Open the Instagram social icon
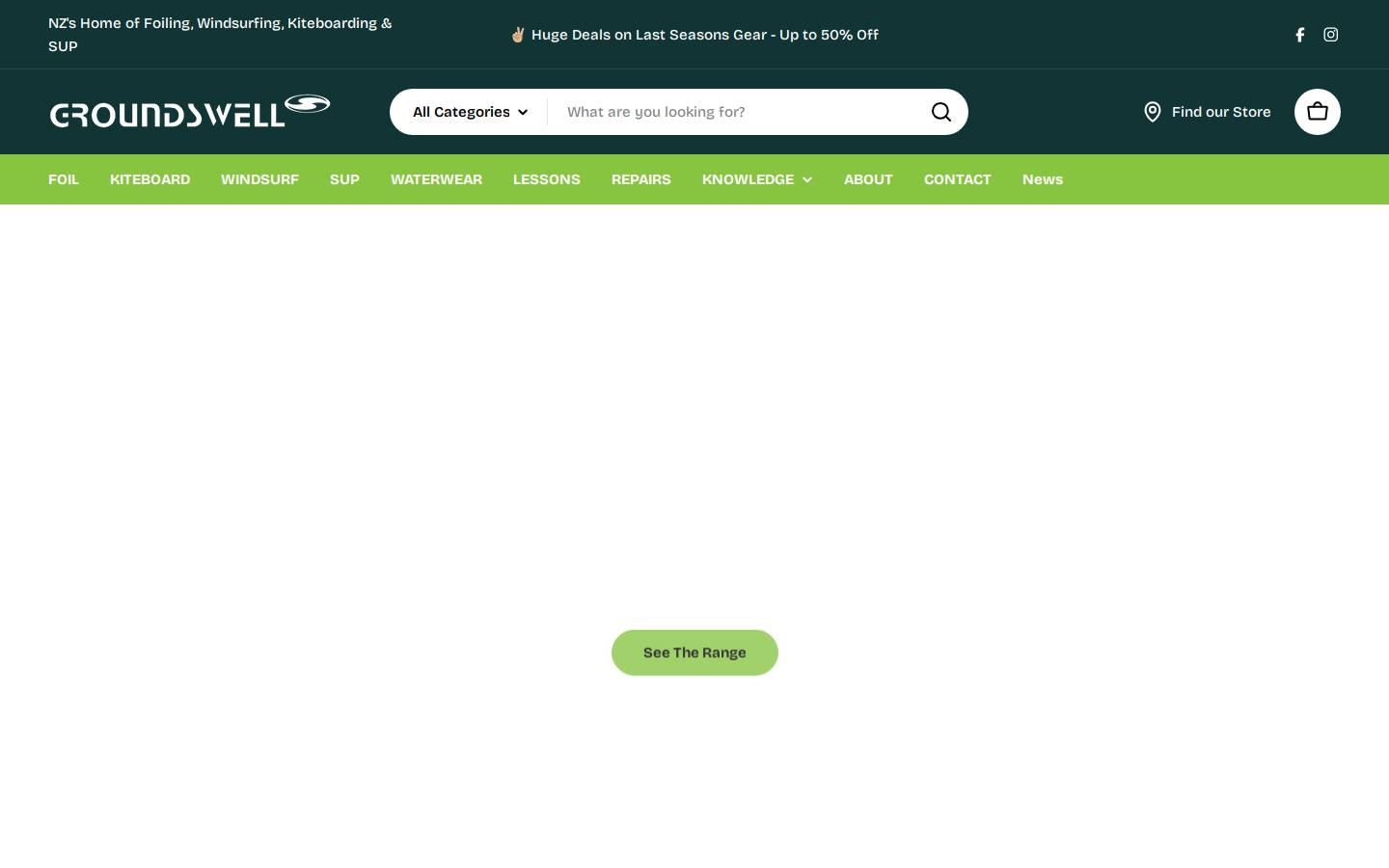 (x=1331, y=35)
